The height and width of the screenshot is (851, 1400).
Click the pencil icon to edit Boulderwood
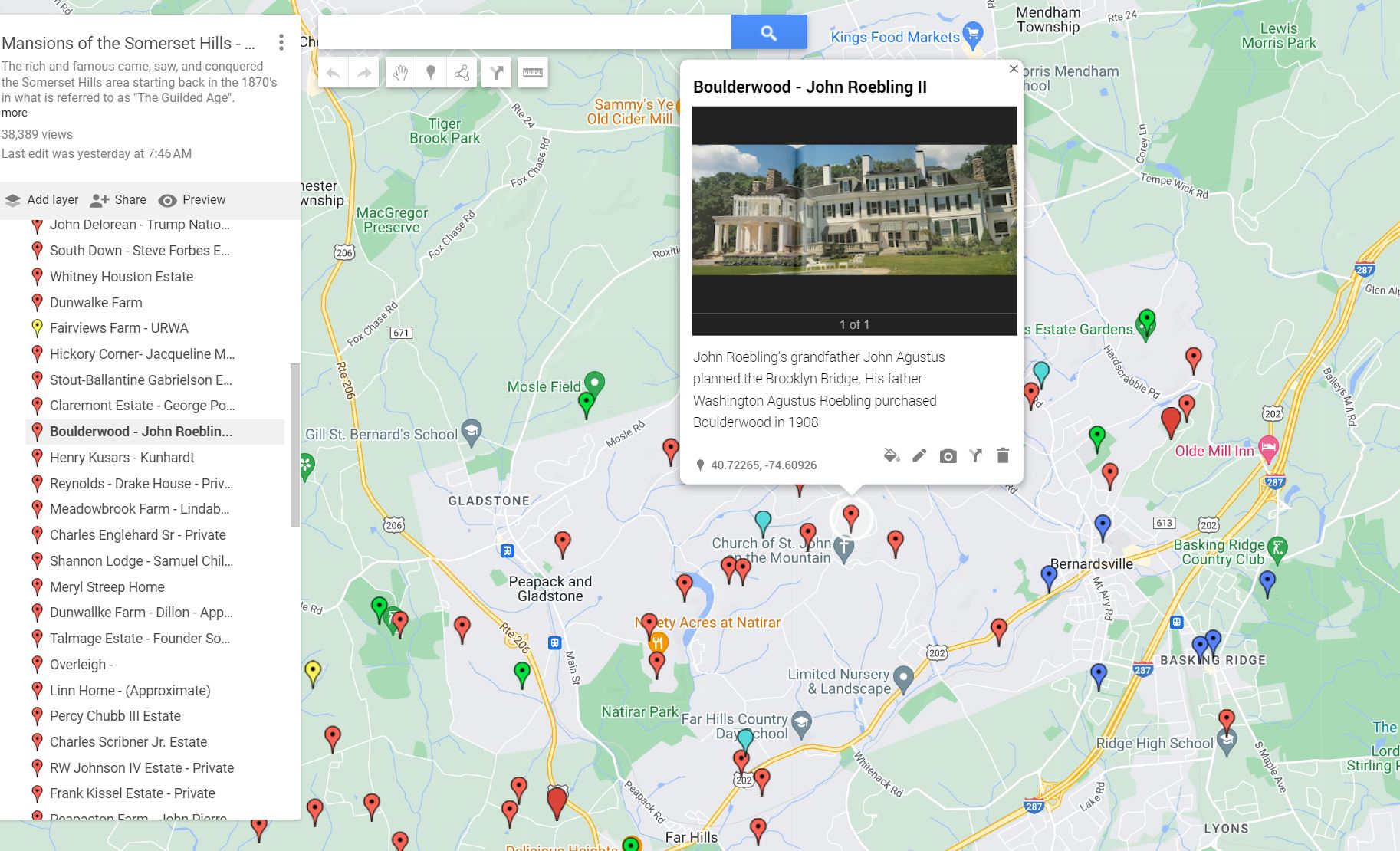click(x=921, y=455)
